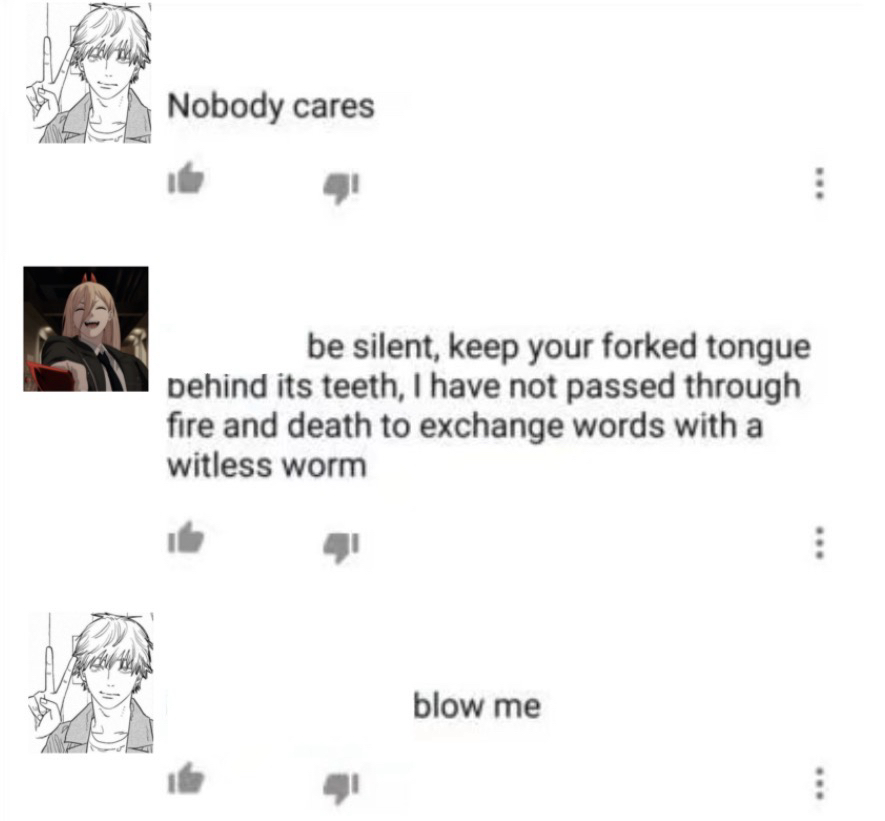The height and width of the screenshot is (821, 885).
Task: Dislike the "witless worm" comment
Action: 340,547
